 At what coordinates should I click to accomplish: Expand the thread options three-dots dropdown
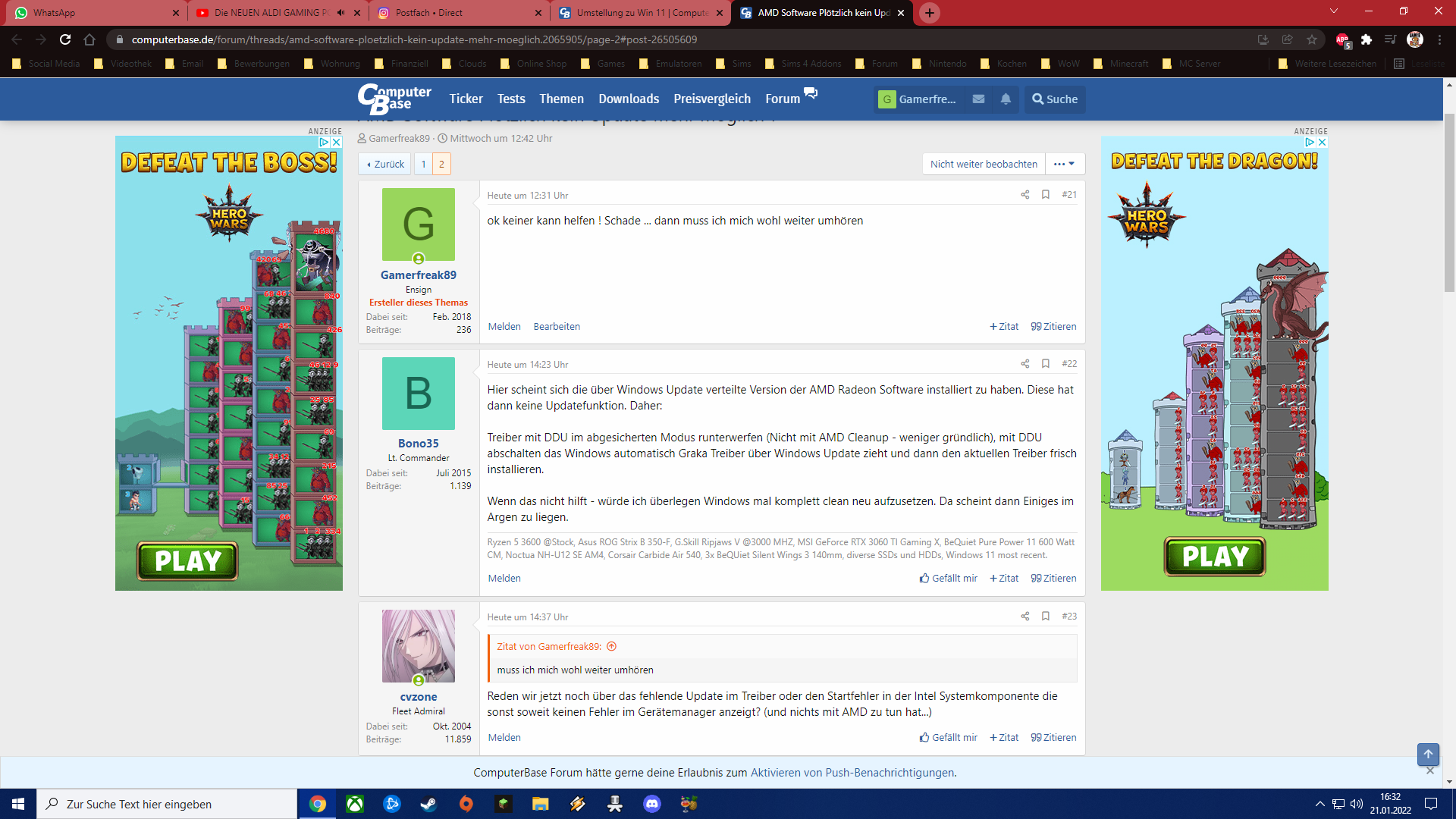coord(1065,164)
